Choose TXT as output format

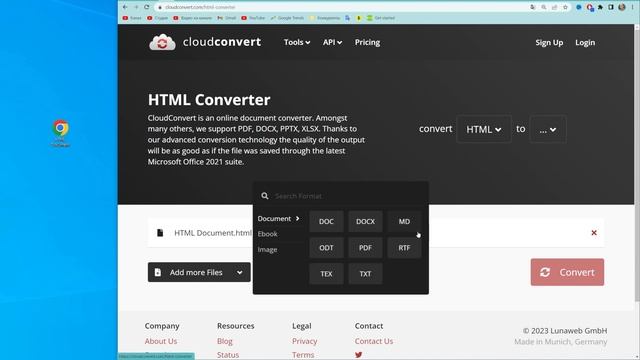tap(365, 274)
